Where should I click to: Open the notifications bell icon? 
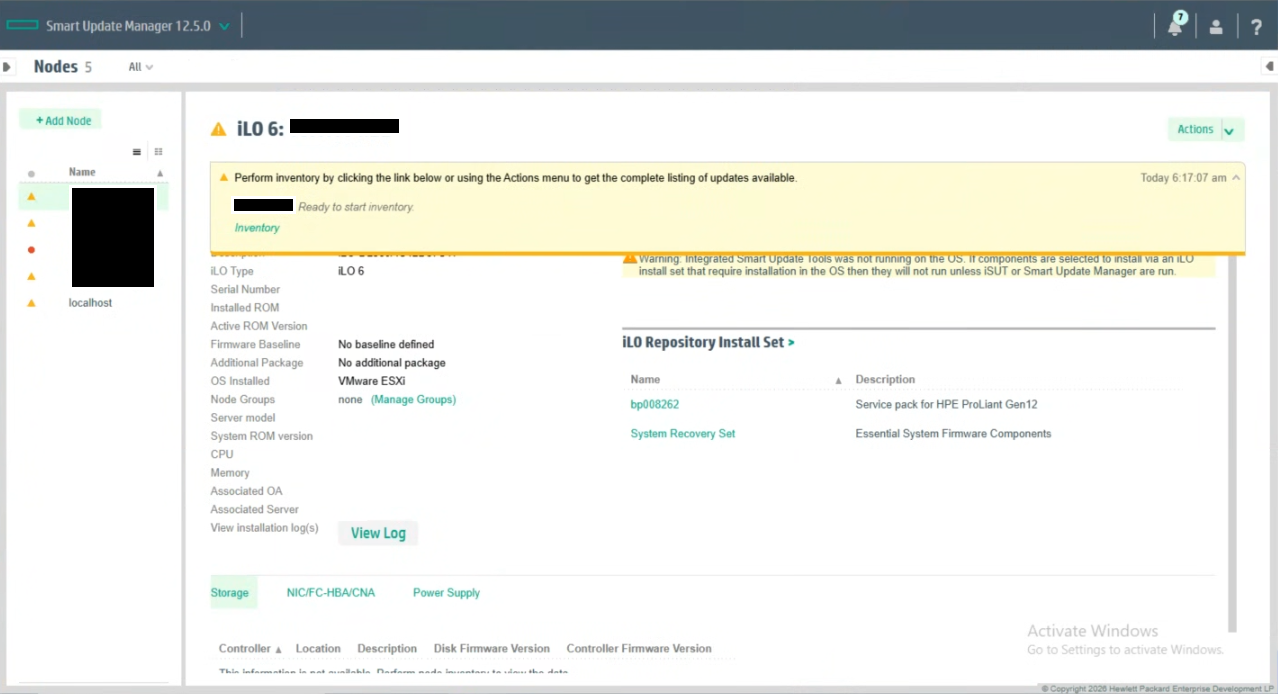(1175, 26)
